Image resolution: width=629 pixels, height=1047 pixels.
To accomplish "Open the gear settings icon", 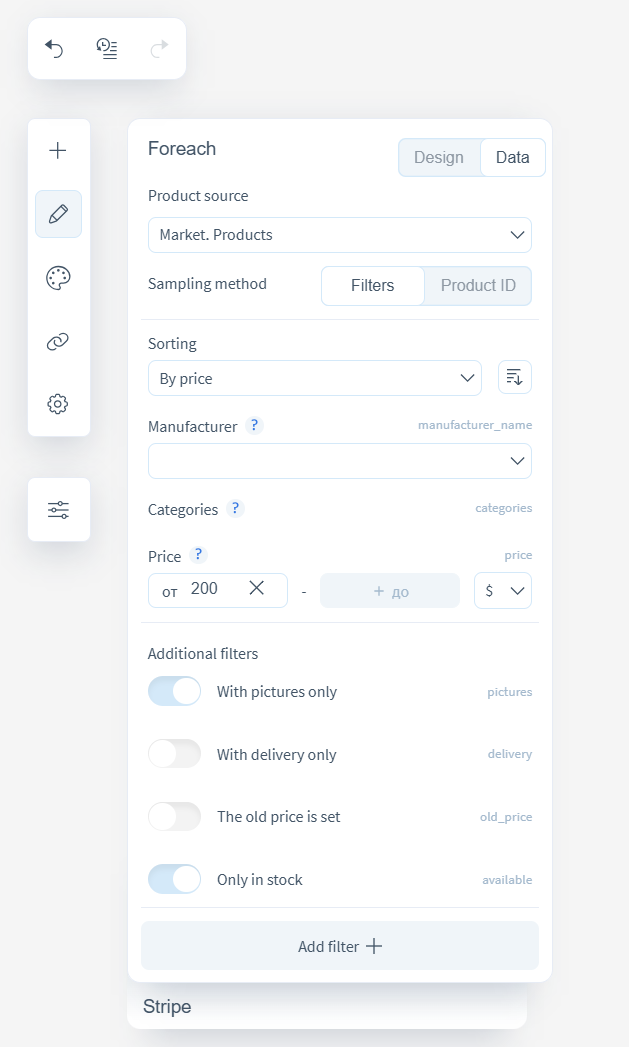I will [x=58, y=404].
